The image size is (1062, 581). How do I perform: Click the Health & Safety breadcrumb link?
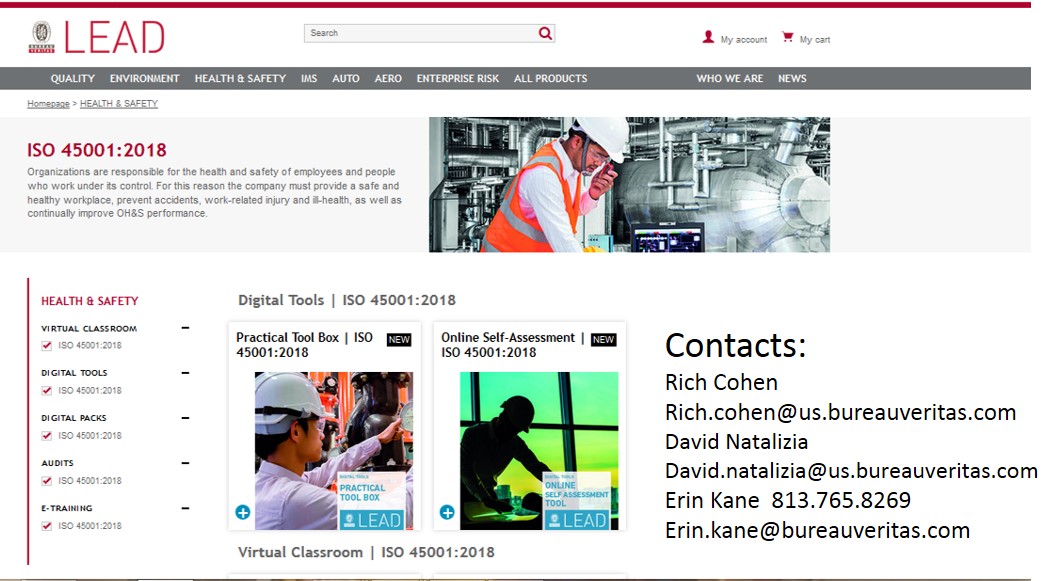click(x=119, y=104)
